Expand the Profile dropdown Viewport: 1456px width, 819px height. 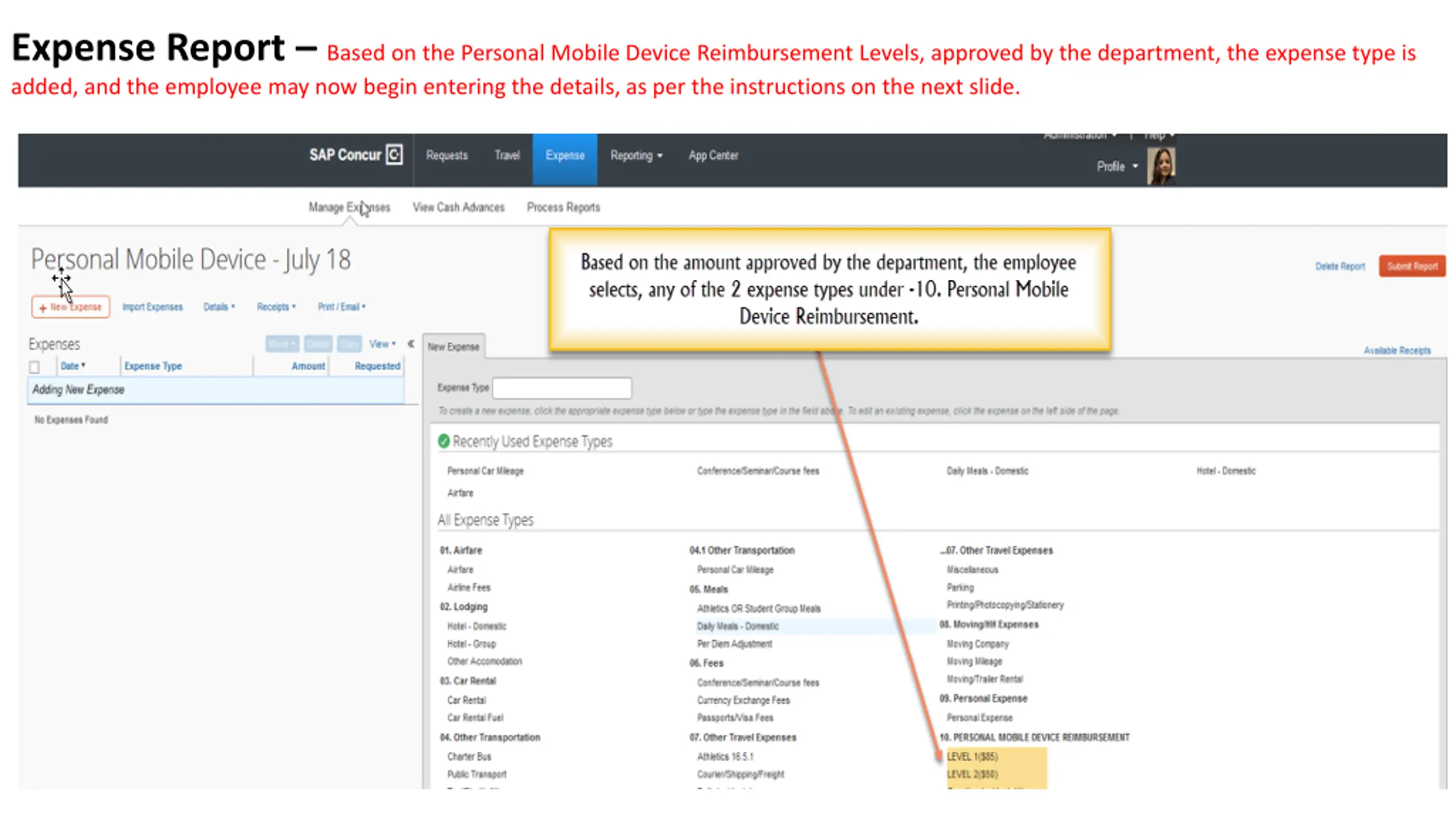pyautogui.click(x=1116, y=166)
